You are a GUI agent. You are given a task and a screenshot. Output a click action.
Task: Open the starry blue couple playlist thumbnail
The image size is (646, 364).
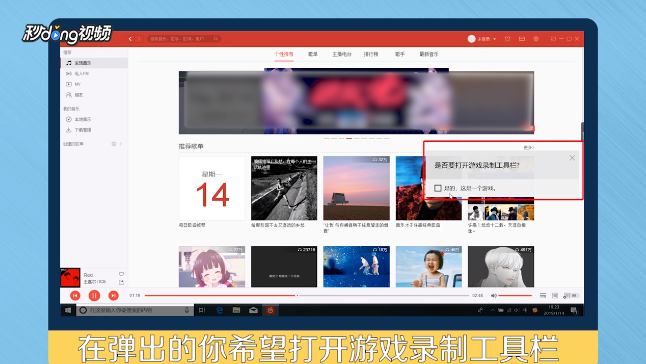point(356,267)
